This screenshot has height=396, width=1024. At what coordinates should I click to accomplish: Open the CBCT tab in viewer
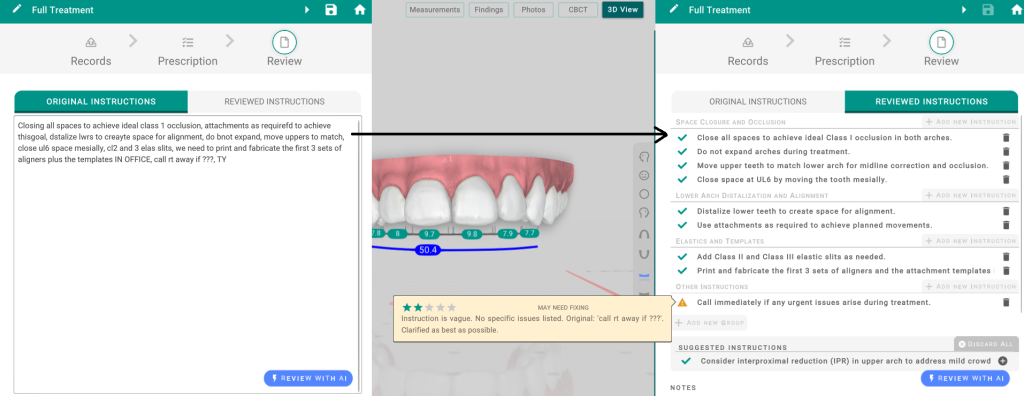577,10
